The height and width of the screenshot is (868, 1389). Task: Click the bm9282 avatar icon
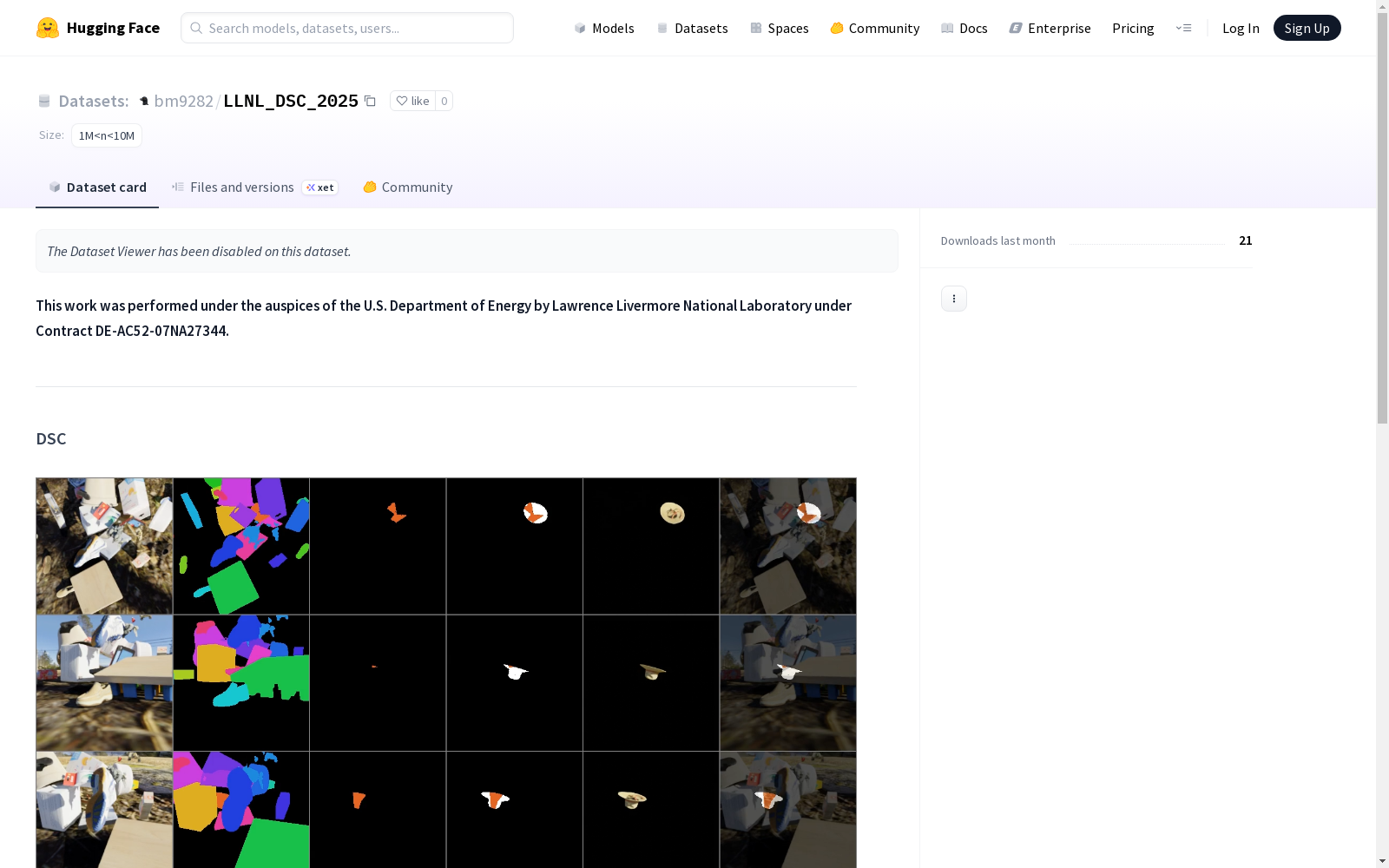144,101
